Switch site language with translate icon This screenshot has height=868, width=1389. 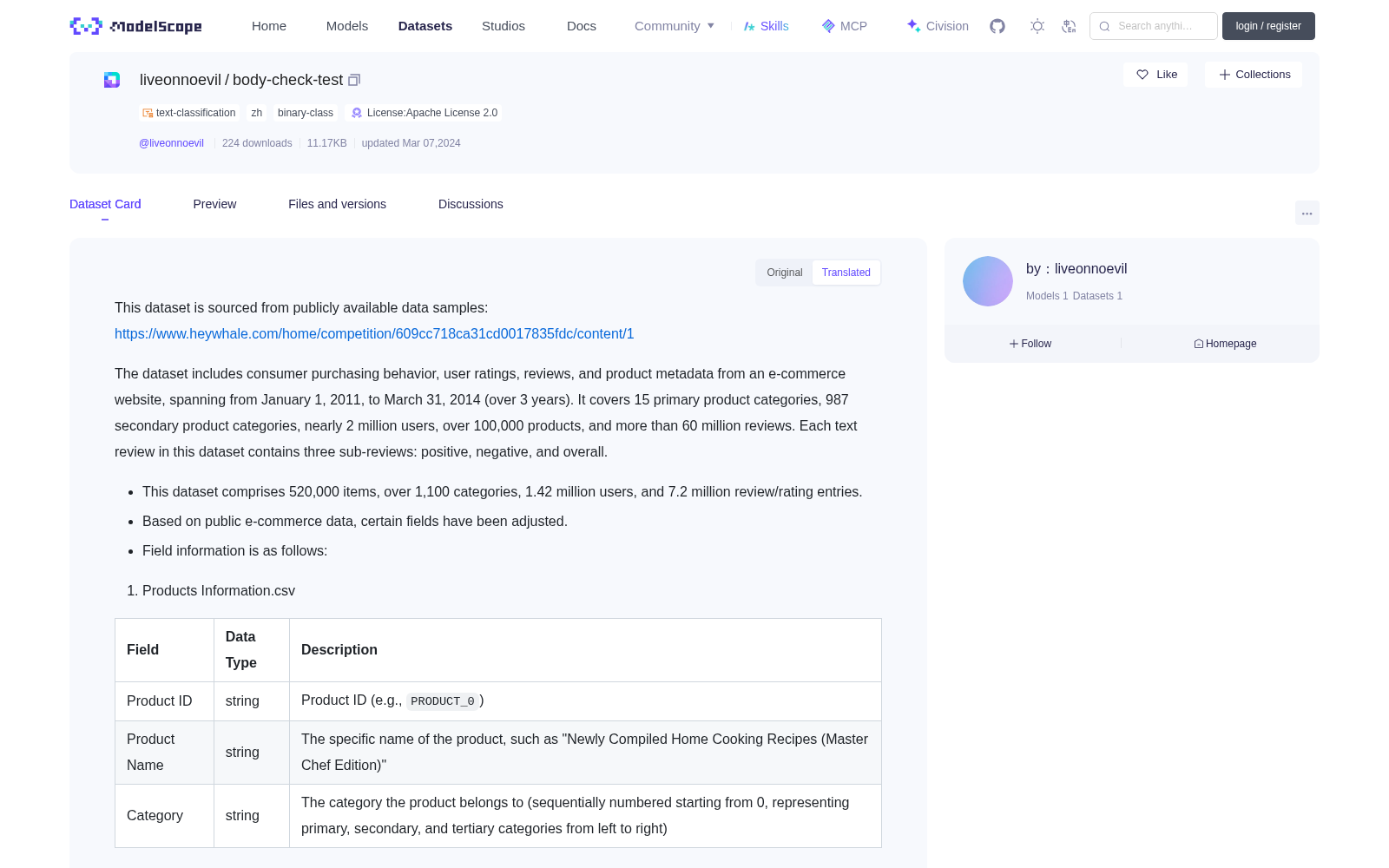(1070, 26)
